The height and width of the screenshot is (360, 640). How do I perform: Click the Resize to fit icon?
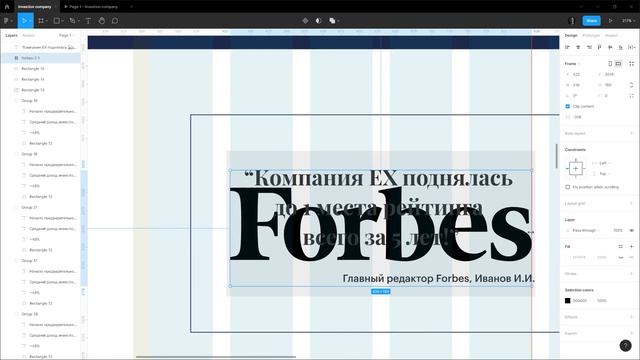631,64
